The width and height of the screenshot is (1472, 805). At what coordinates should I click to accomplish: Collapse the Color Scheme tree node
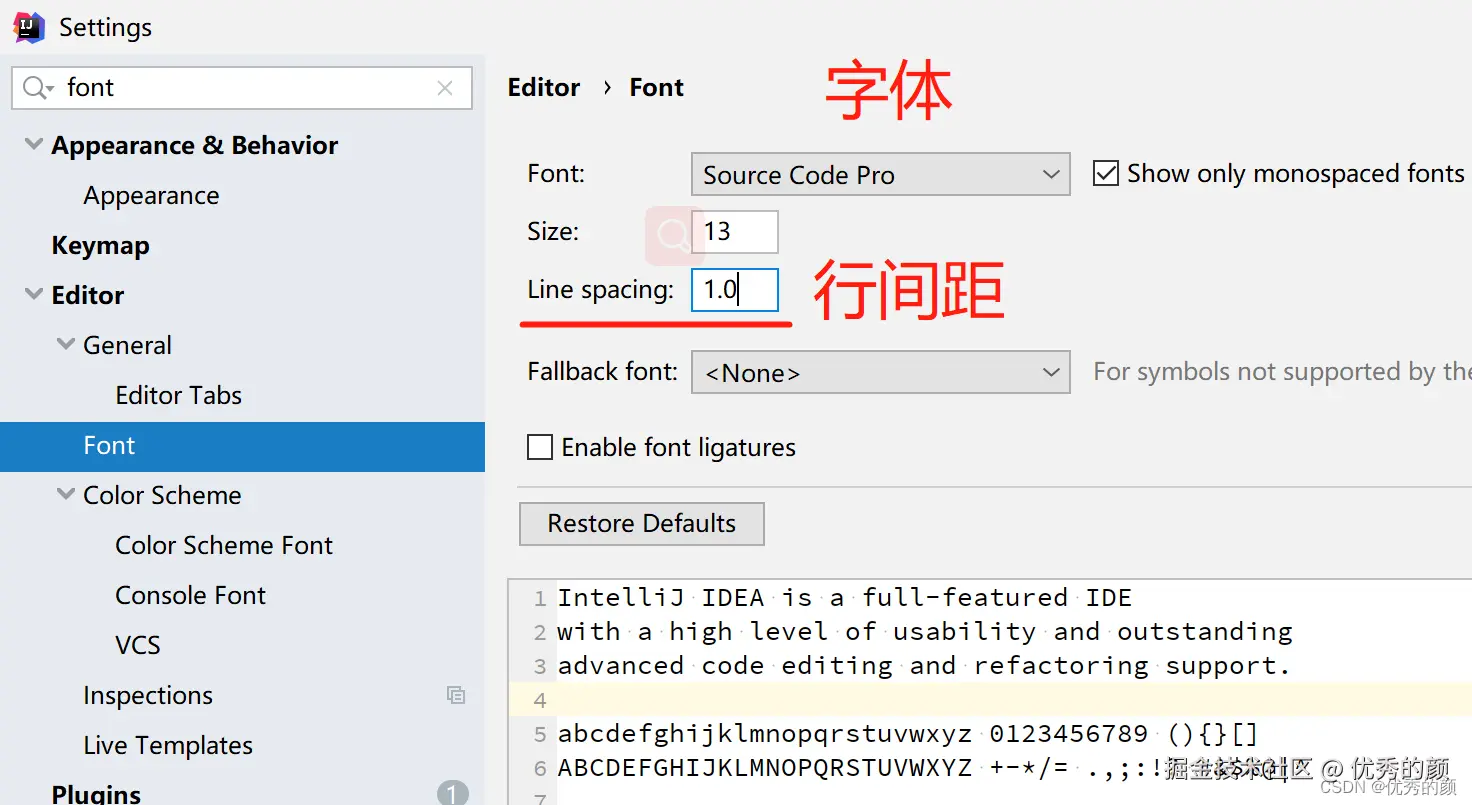[x=66, y=495]
